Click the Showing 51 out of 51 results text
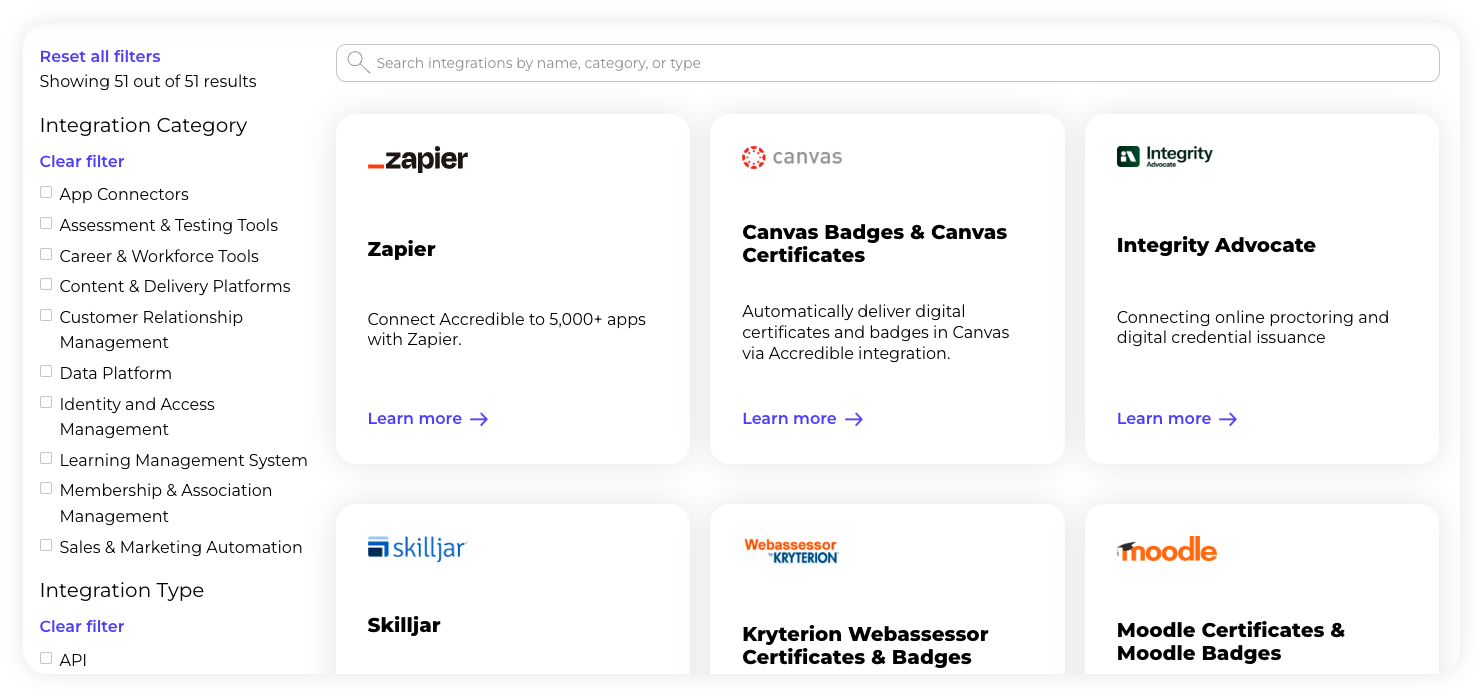The width and height of the screenshot is (1484, 698). [148, 81]
